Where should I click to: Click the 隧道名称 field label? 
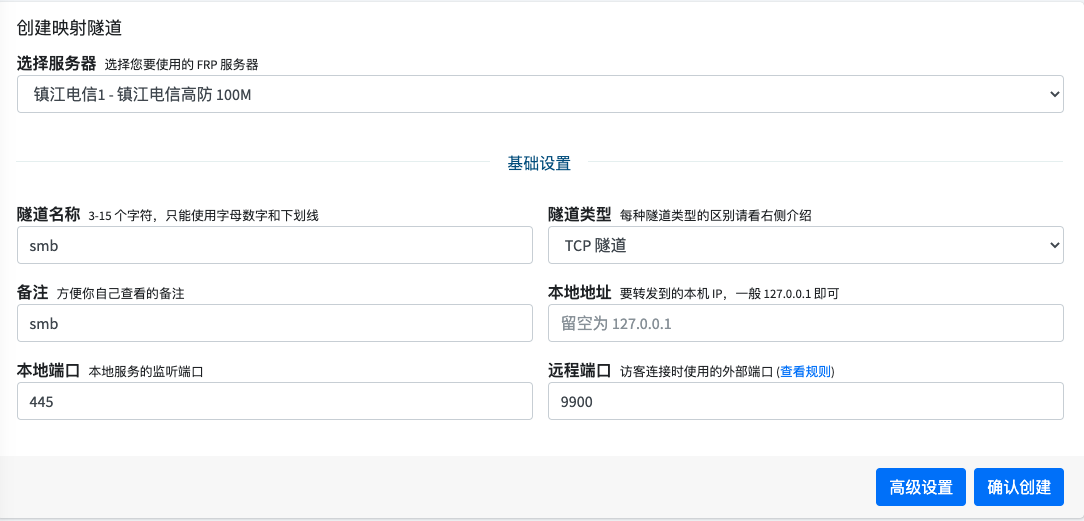(x=48, y=215)
